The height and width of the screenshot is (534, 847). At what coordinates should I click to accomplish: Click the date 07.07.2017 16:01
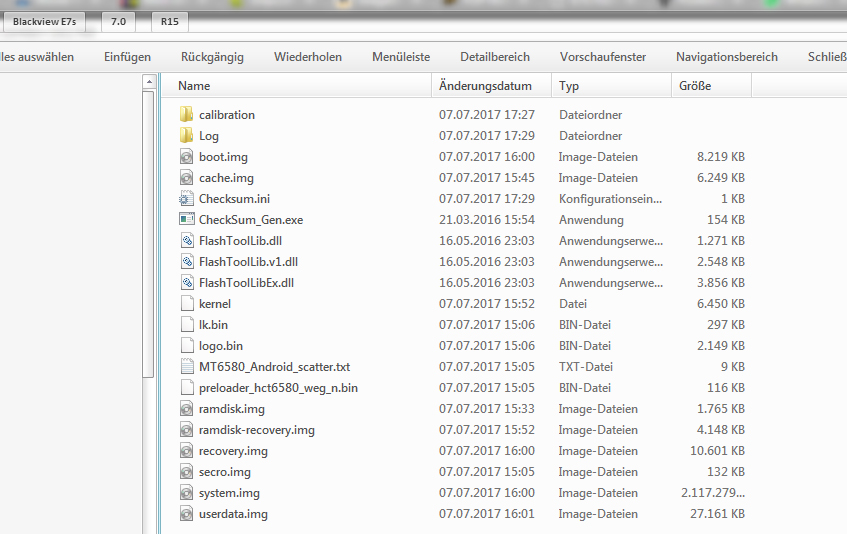(487, 514)
